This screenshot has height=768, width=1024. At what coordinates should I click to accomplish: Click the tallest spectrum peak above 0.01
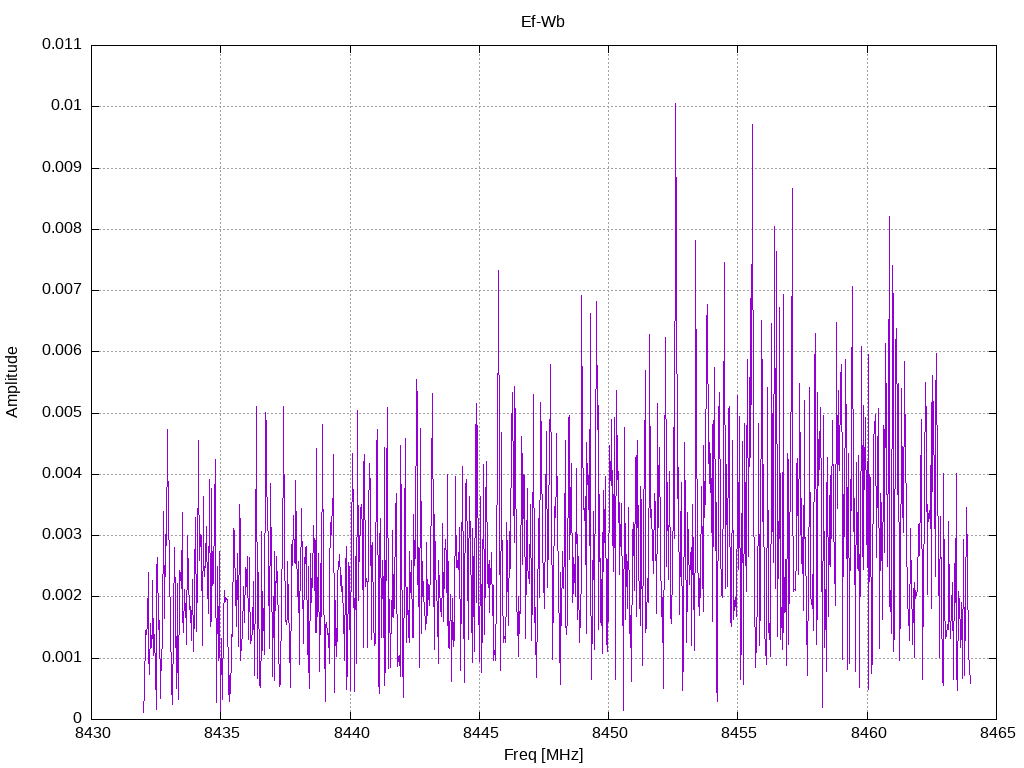(x=675, y=104)
